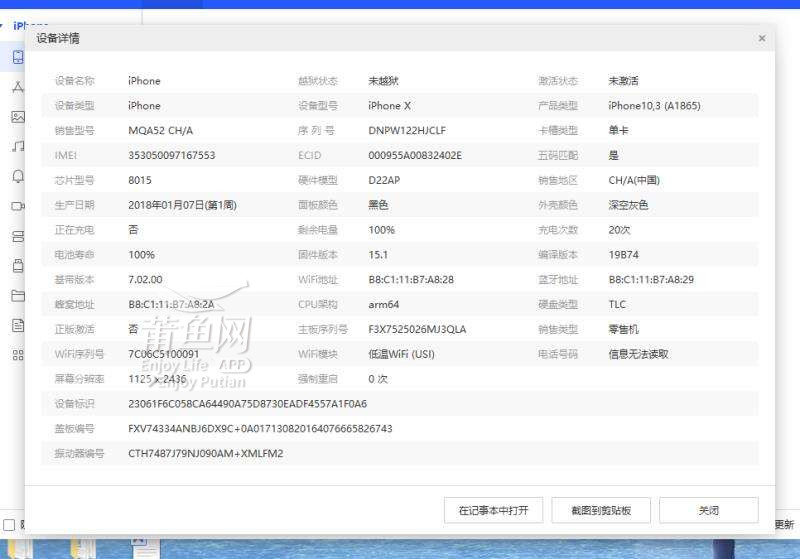Click the 设备标识 label
The height and width of the screenshot is (559, 800).
coord(74,404)
